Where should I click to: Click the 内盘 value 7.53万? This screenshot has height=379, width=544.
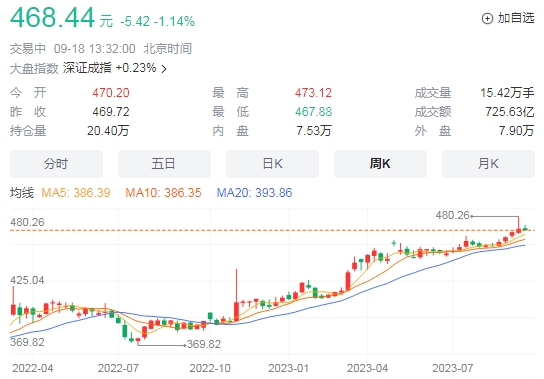314,131
